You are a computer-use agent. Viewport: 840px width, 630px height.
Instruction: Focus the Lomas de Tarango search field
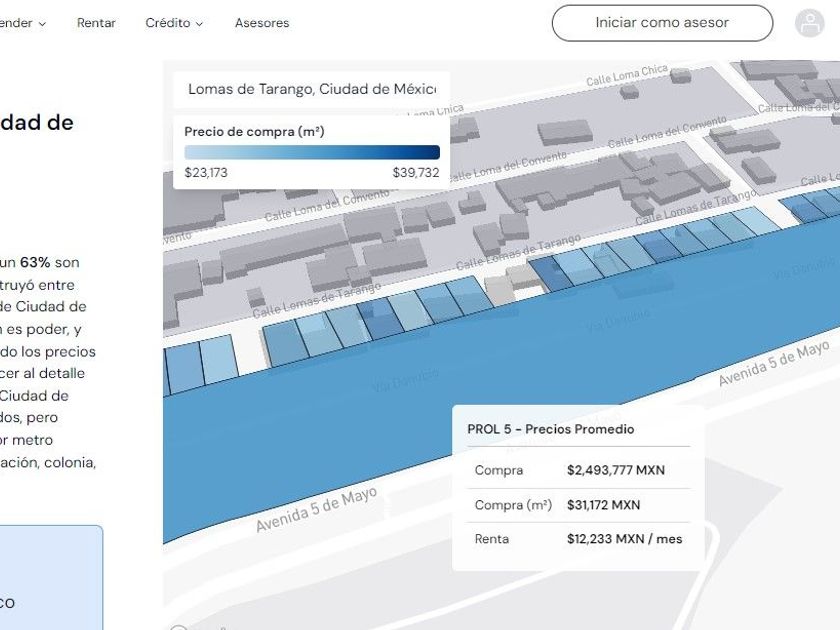click(311, 89)
